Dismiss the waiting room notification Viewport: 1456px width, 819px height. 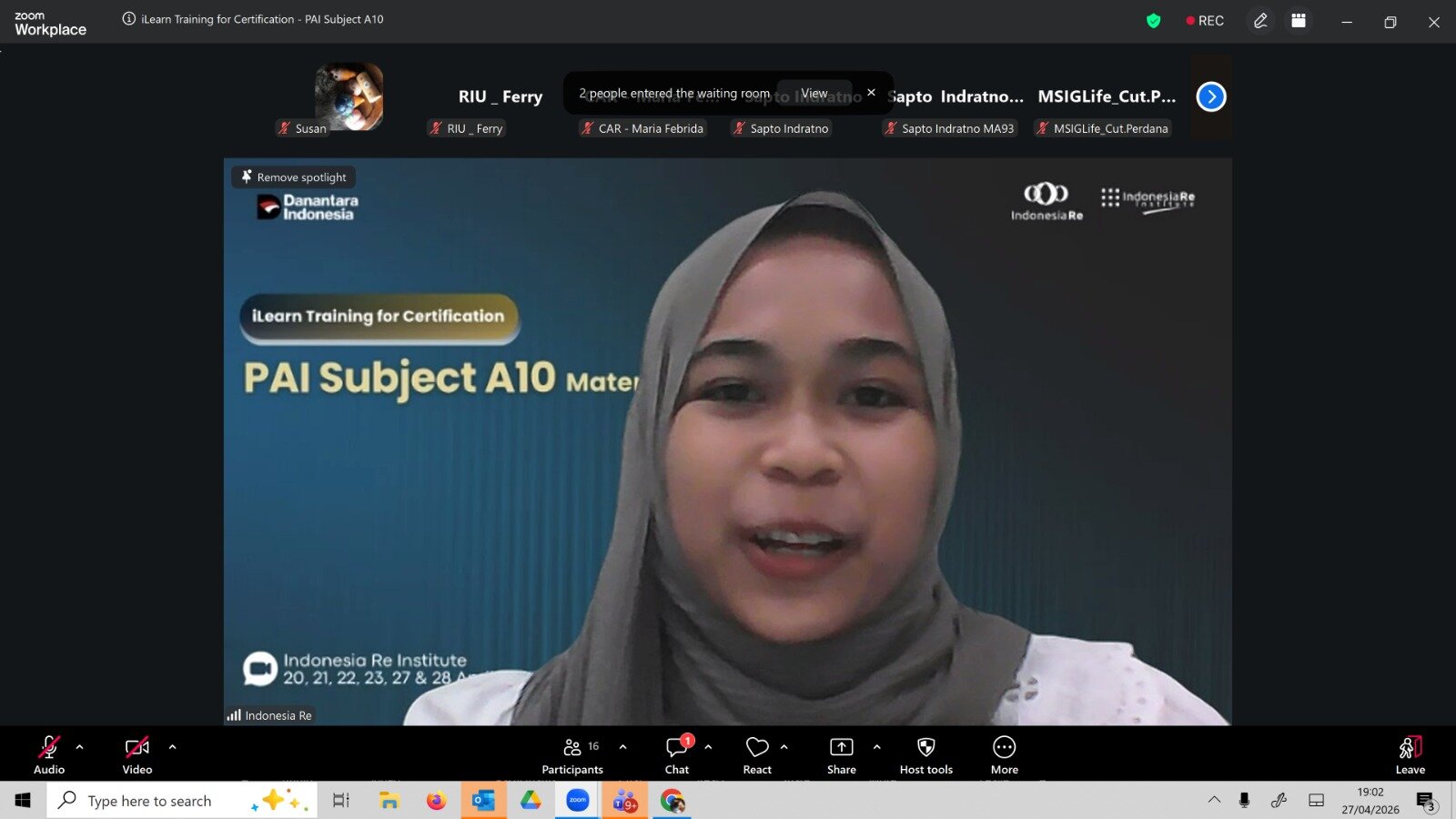click(871, 92)
